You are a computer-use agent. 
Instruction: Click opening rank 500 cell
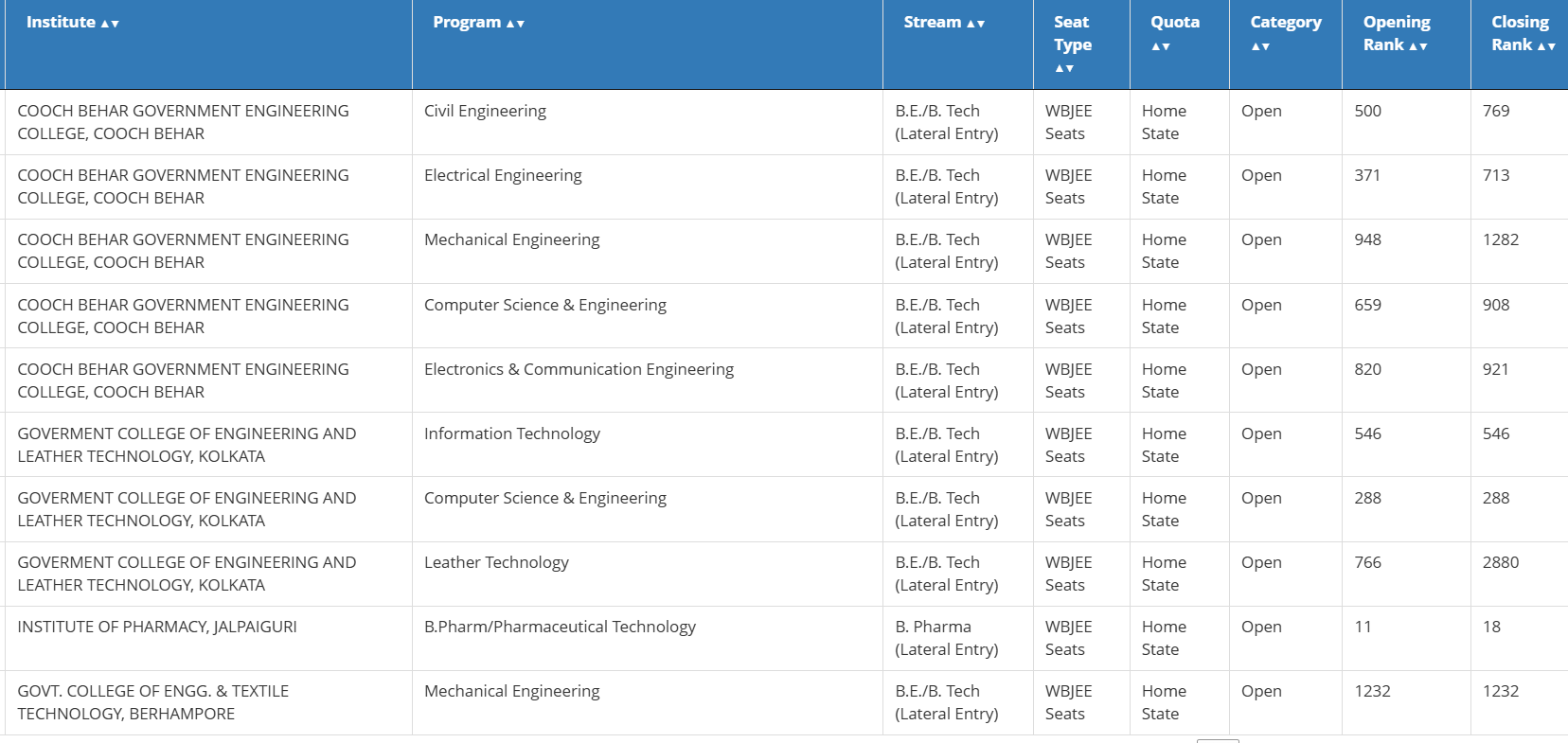(x=1406, y=122)
